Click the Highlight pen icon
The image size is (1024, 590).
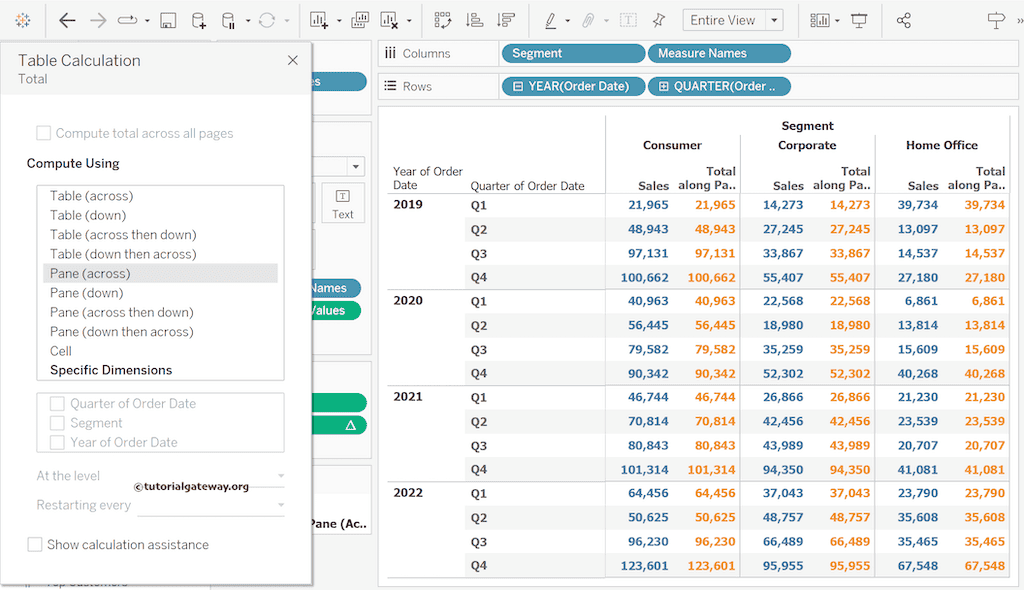click(x=550, y=20)
